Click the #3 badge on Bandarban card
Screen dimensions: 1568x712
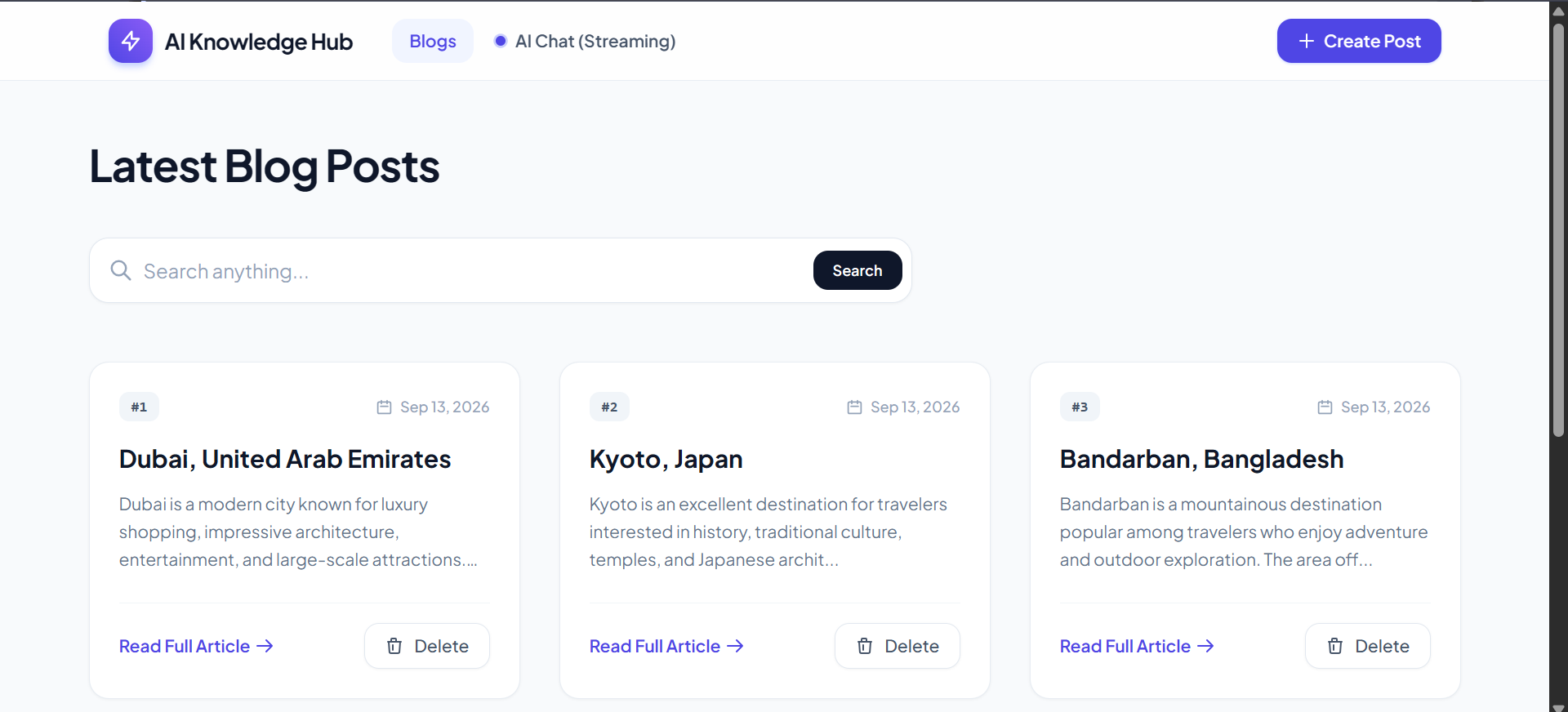pos(1080,407)
